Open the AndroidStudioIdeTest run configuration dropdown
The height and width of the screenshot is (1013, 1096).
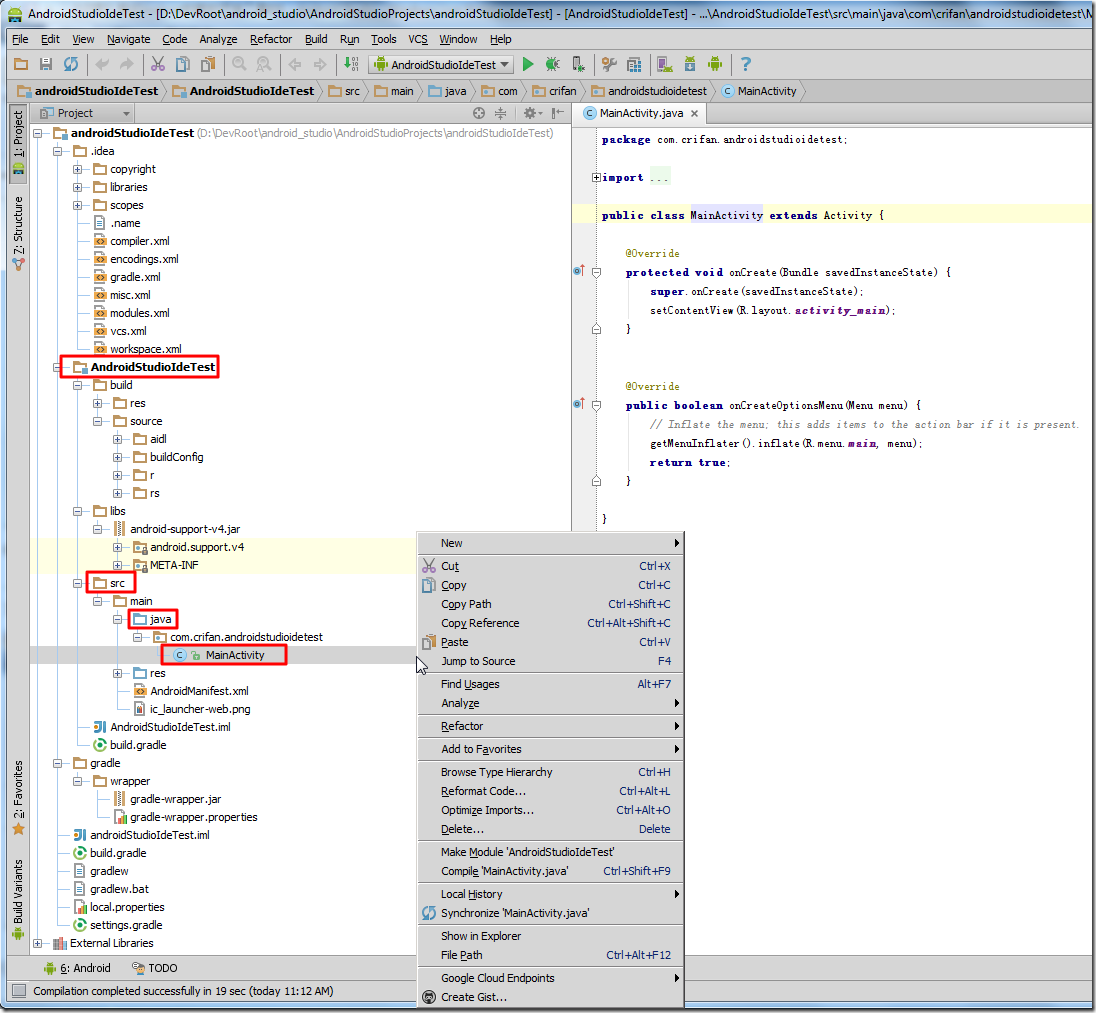click(x=441, y=64)
